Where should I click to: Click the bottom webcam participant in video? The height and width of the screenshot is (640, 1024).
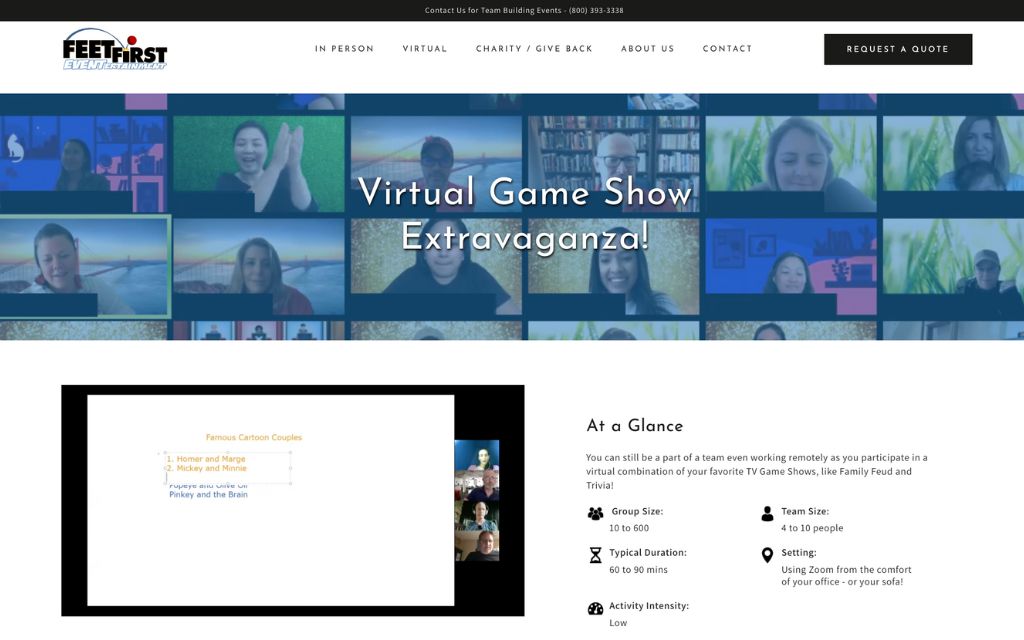coord(477,546)
